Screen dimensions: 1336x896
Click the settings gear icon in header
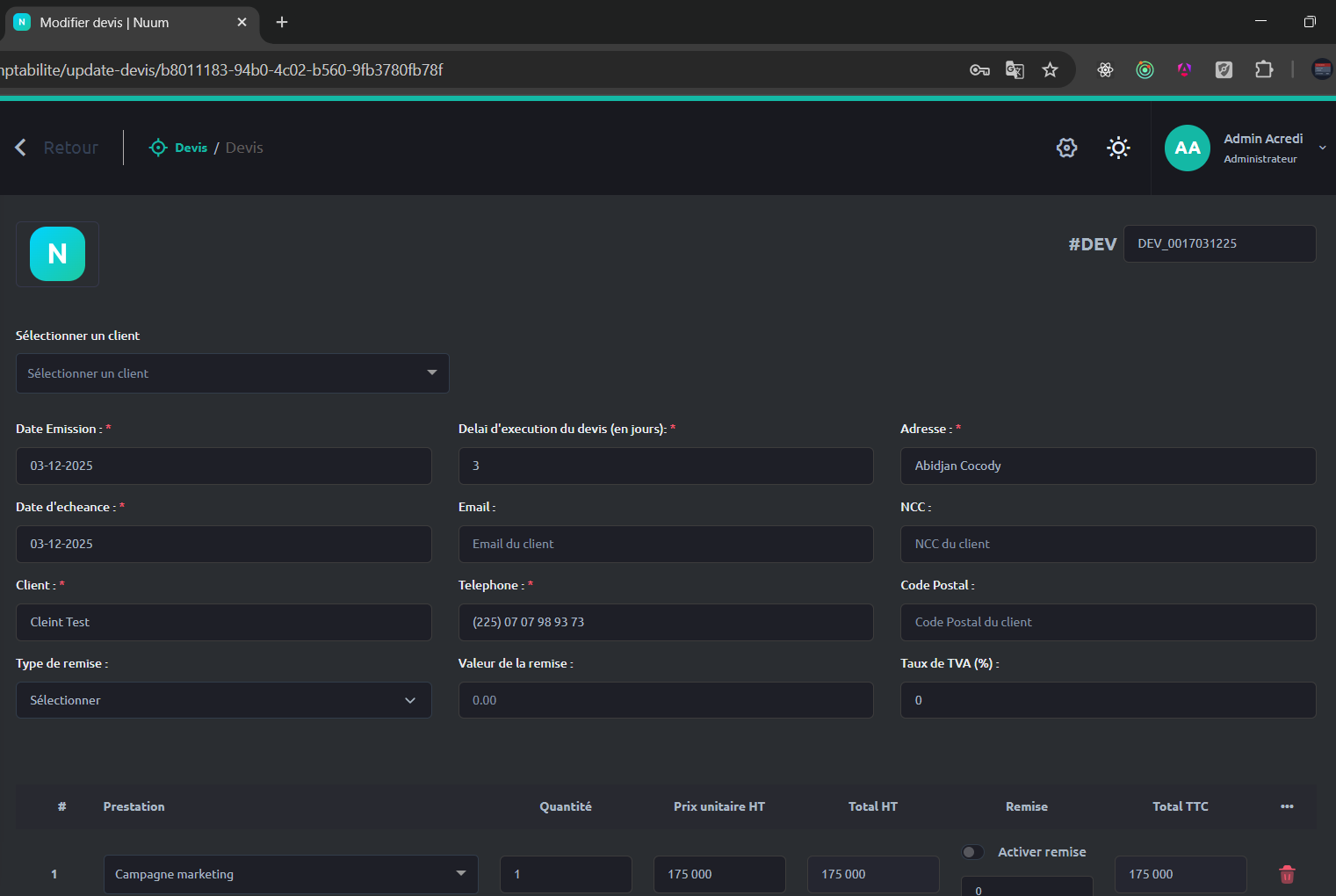tap(1066, 148)
